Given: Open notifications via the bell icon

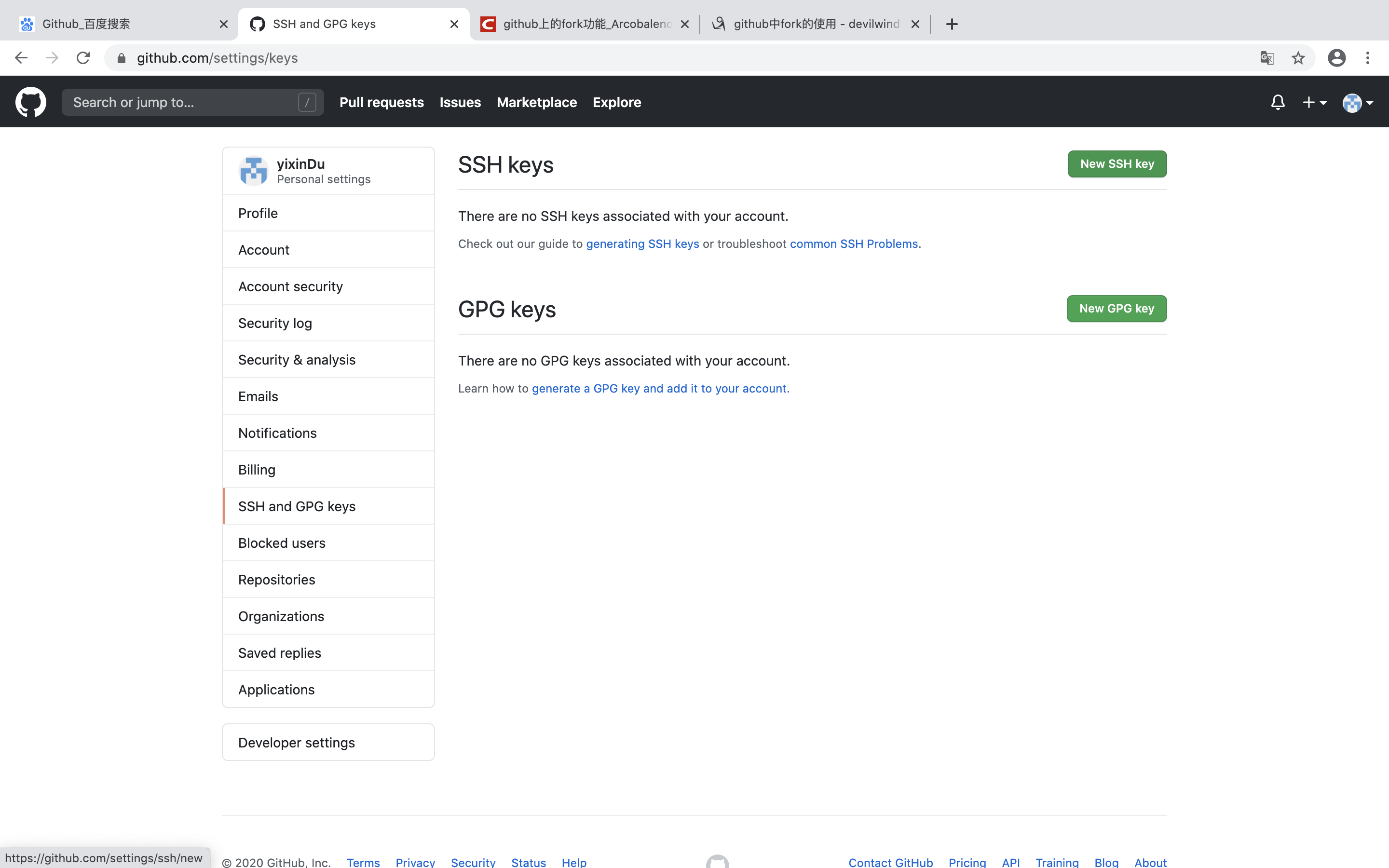Looking at the screenshot, I should (x=1277, y=102).
